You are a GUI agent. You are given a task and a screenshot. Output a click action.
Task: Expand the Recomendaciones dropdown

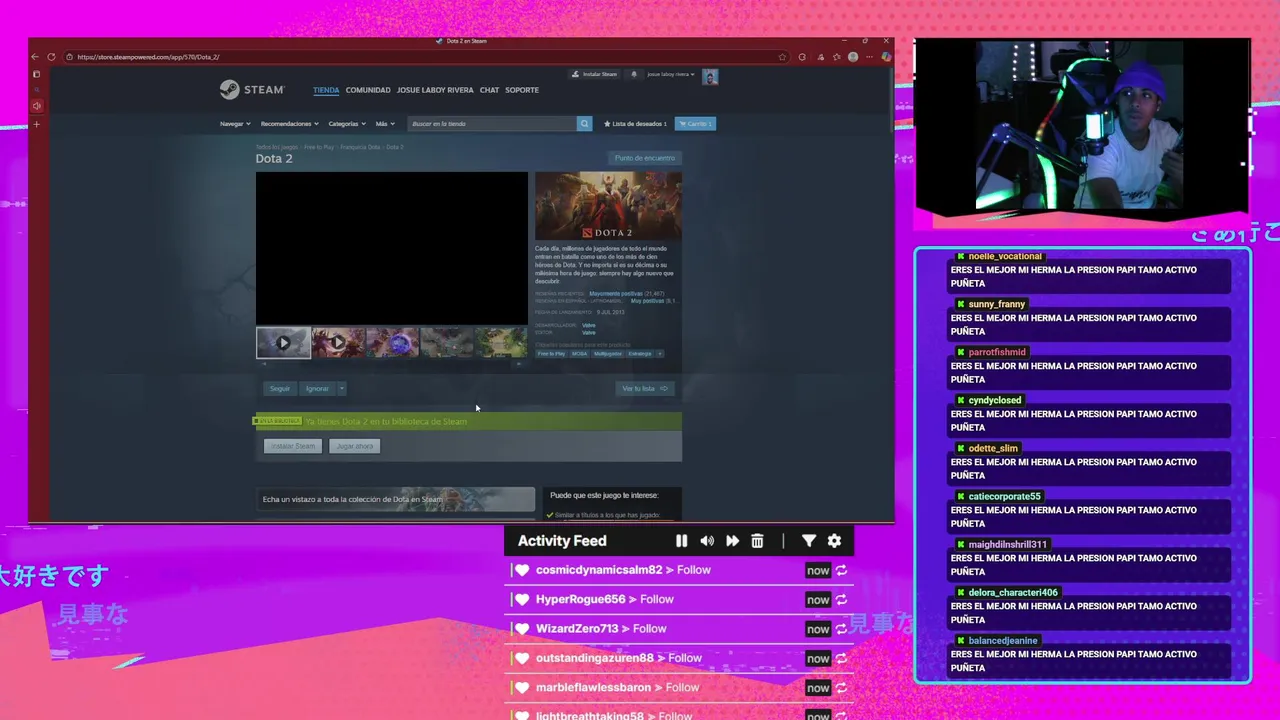pos(289,124)
